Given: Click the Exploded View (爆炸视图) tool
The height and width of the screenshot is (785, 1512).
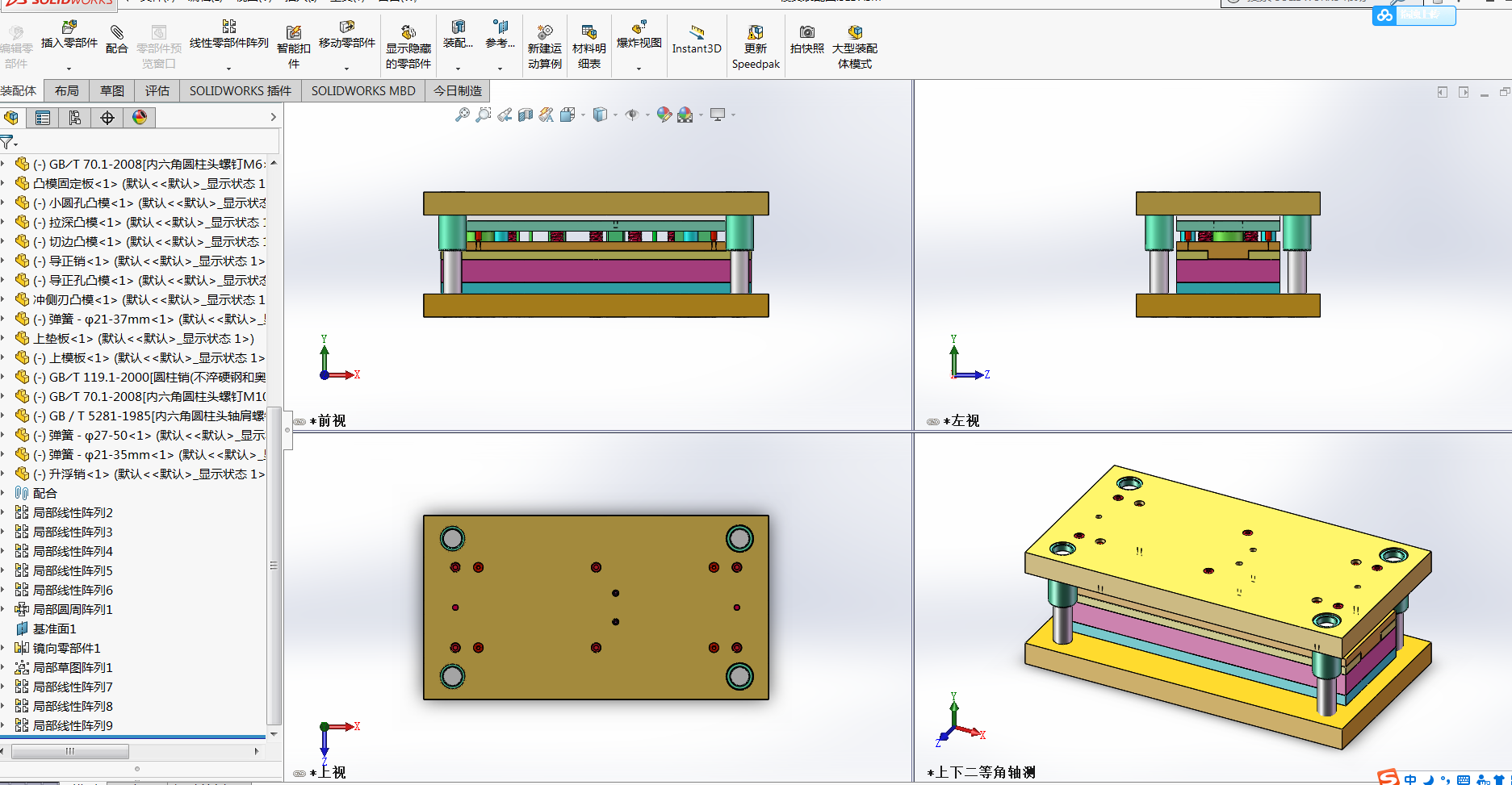Looking at the screenshot, I should pyautogui.click(x=639, y=35).
